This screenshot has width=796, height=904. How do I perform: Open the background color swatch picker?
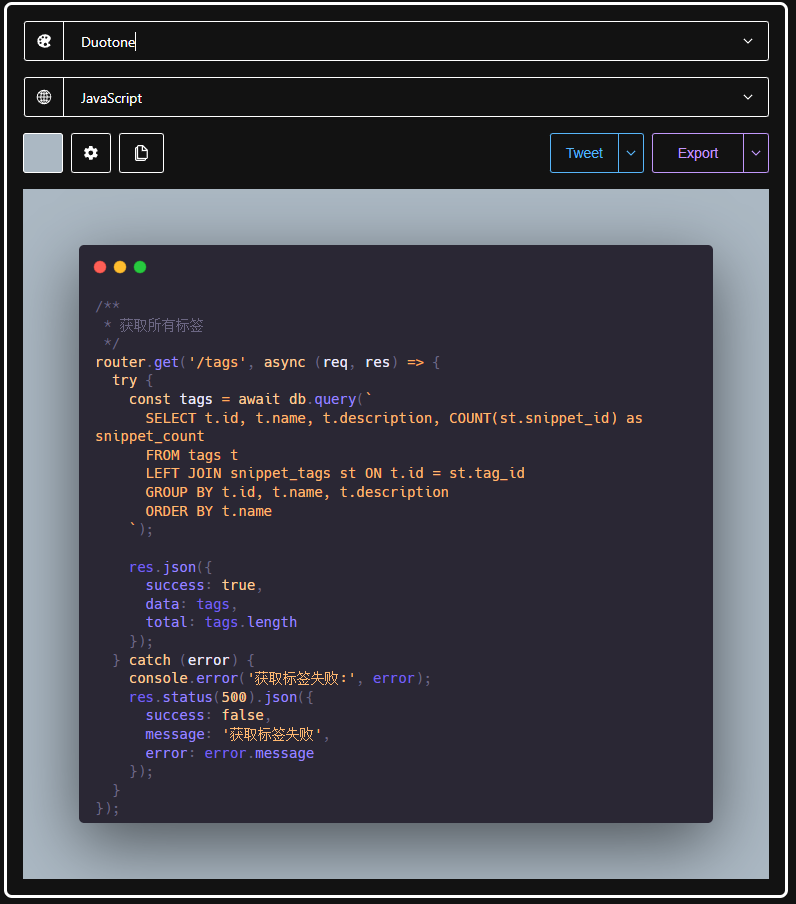43,153
